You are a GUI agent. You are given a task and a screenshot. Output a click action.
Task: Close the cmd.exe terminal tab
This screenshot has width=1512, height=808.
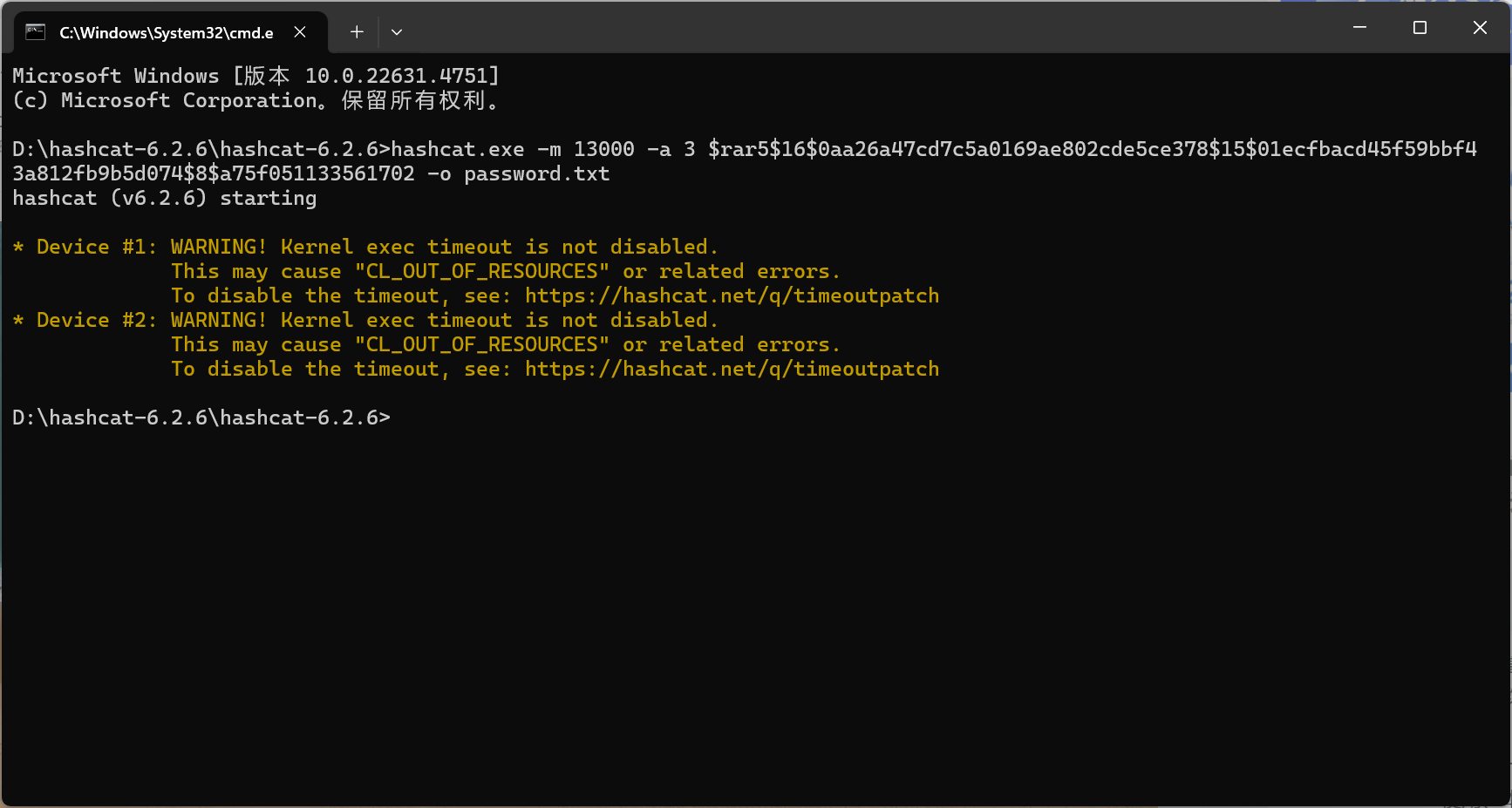click(x=300, y=32)
